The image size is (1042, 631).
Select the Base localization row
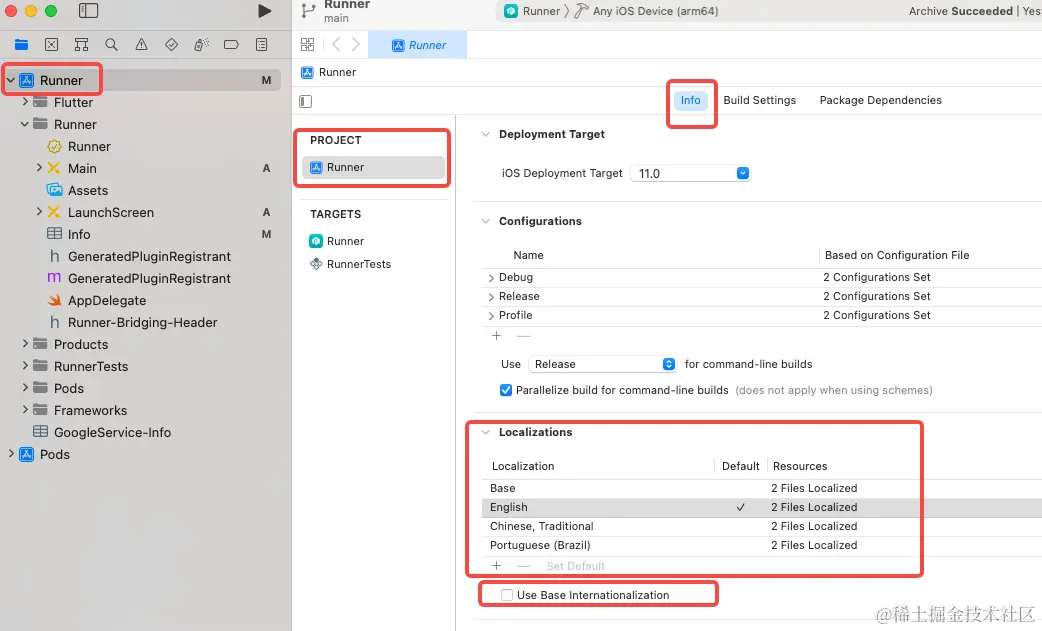(762, 488)
